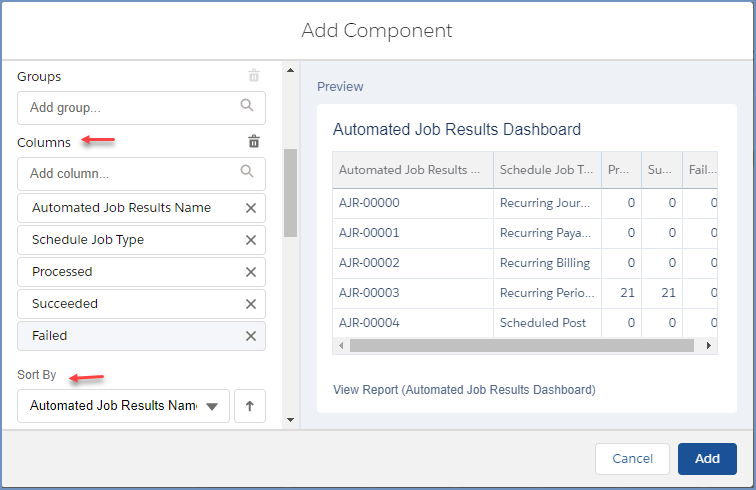Remove the Processed column
756x490 pixels.
point(251,272)
